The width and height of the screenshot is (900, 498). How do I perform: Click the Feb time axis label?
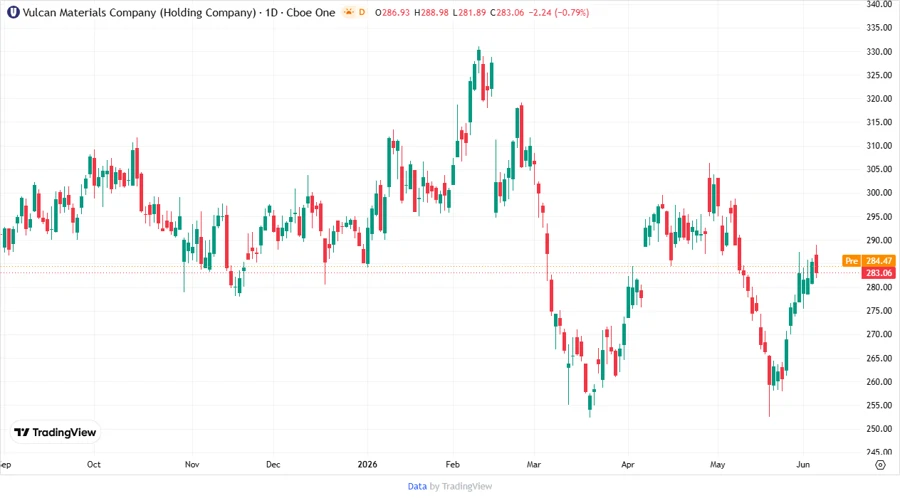click(453, 464)
